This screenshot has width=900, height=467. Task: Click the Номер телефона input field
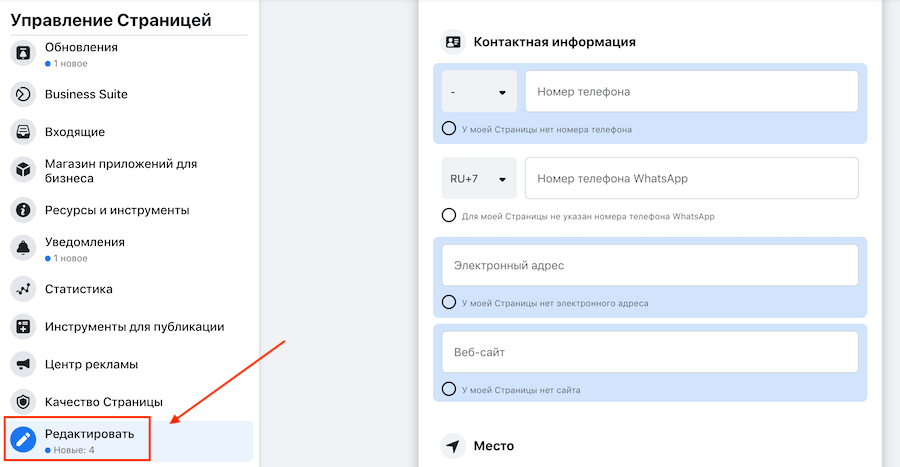pos(691,92)
